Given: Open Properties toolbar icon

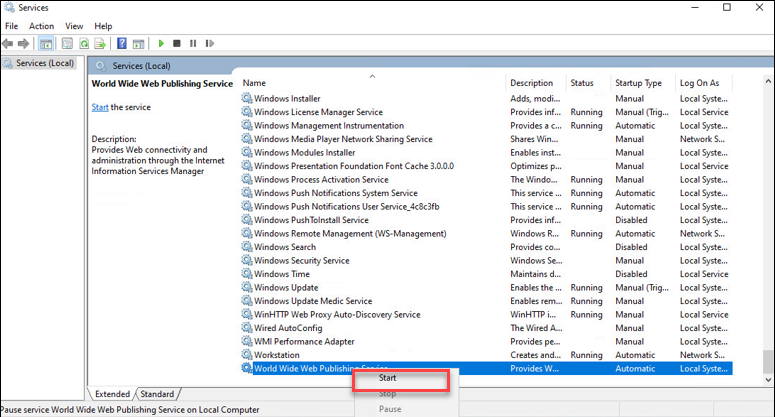Looking at the screenshot, I should pos(67,43).
